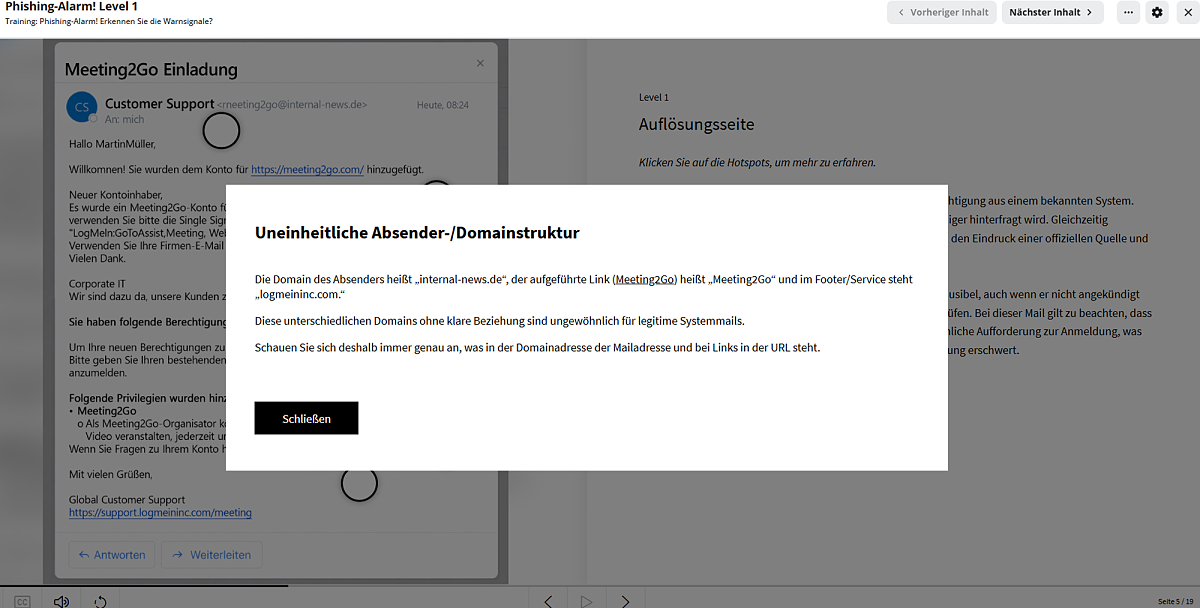Open the https://meeting2go.com/ link in email

(x=307, y=170)
